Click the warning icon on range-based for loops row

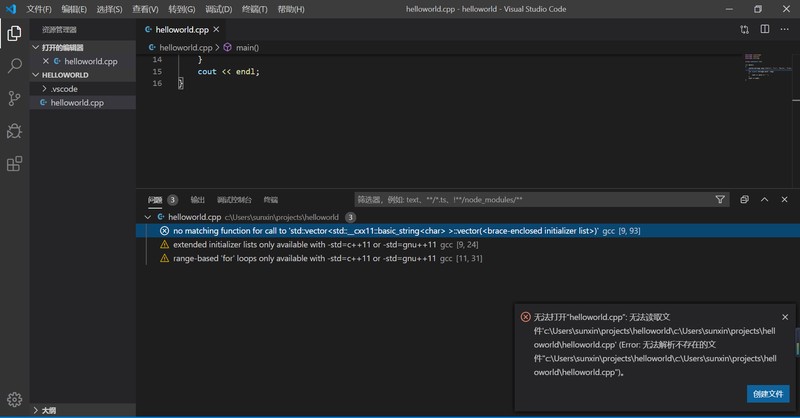(x=164, y=258)
